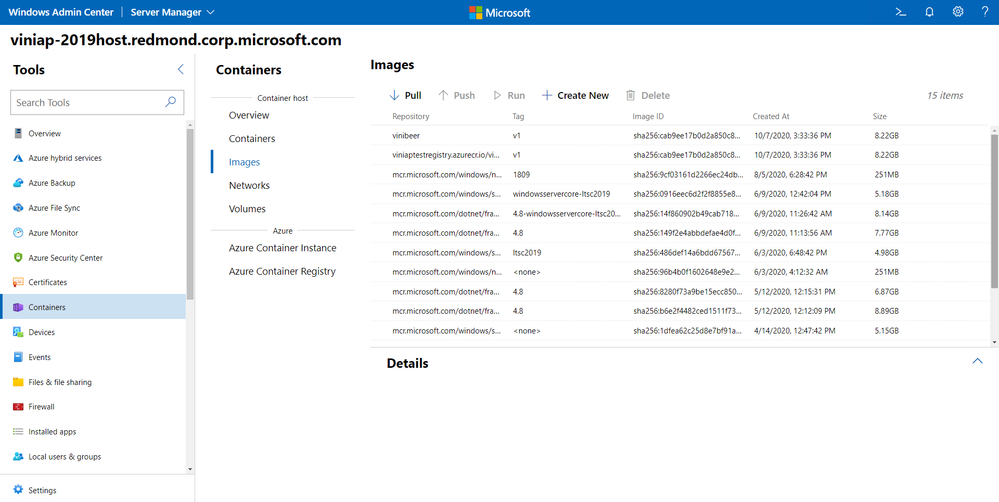Image resolution: width=999 pixels, height=502 pixels.
Task: Select the viniaptestregistry.azurecr.io row
Action: (x=680, y=155)
